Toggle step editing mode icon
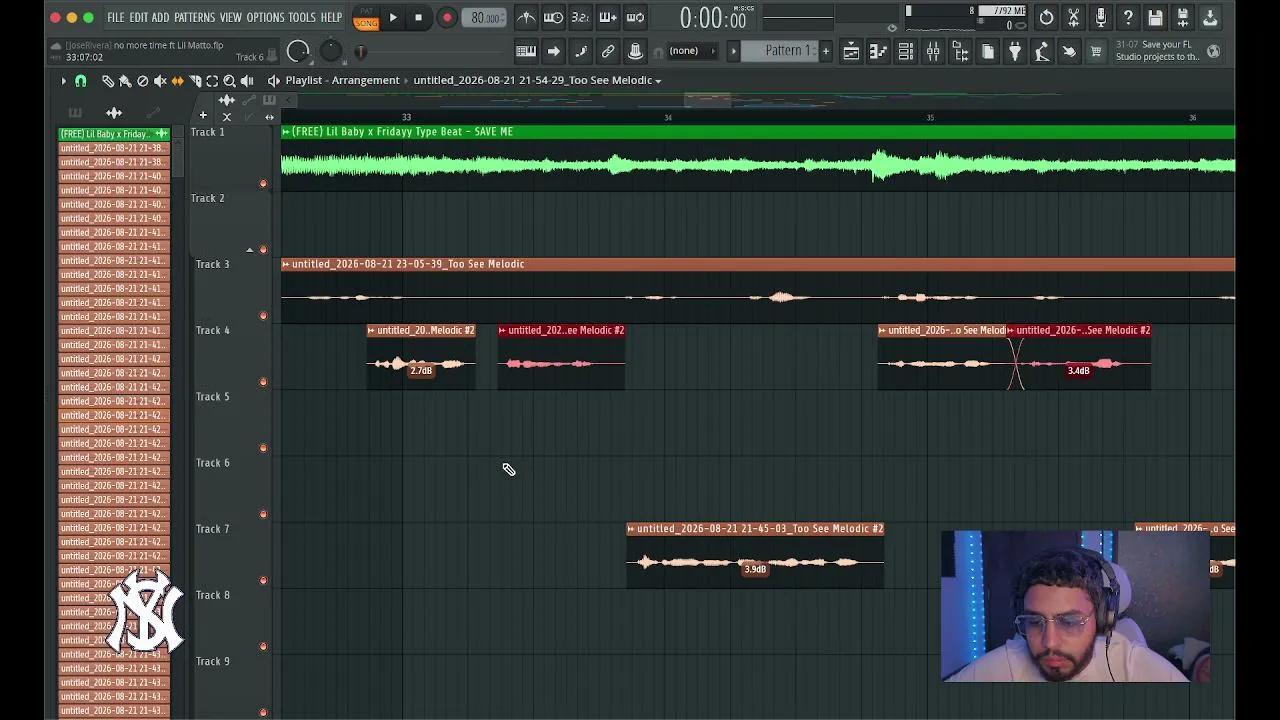The image size is (1280, 720). click(581, 51)
